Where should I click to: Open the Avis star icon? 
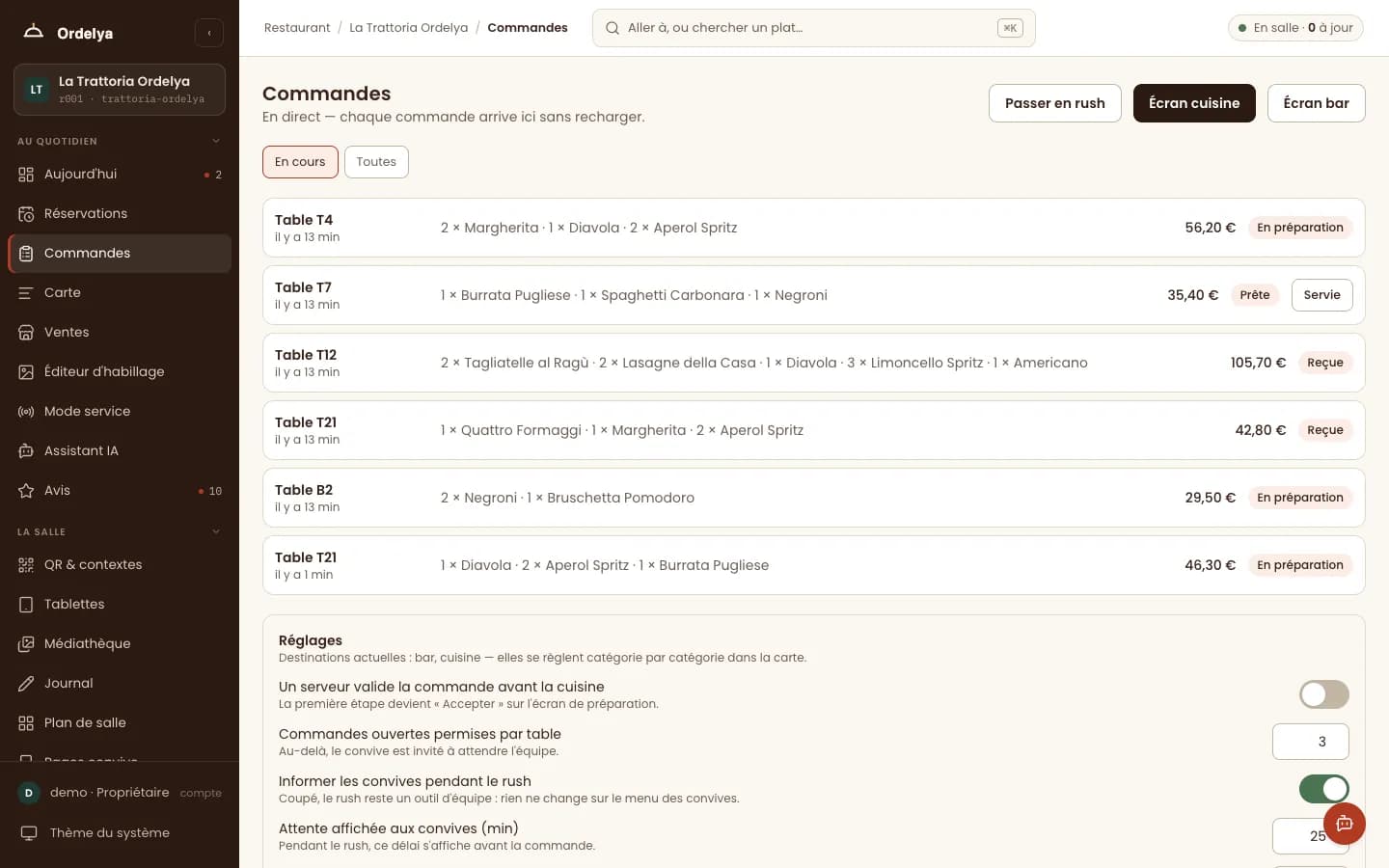pos(26,491)
